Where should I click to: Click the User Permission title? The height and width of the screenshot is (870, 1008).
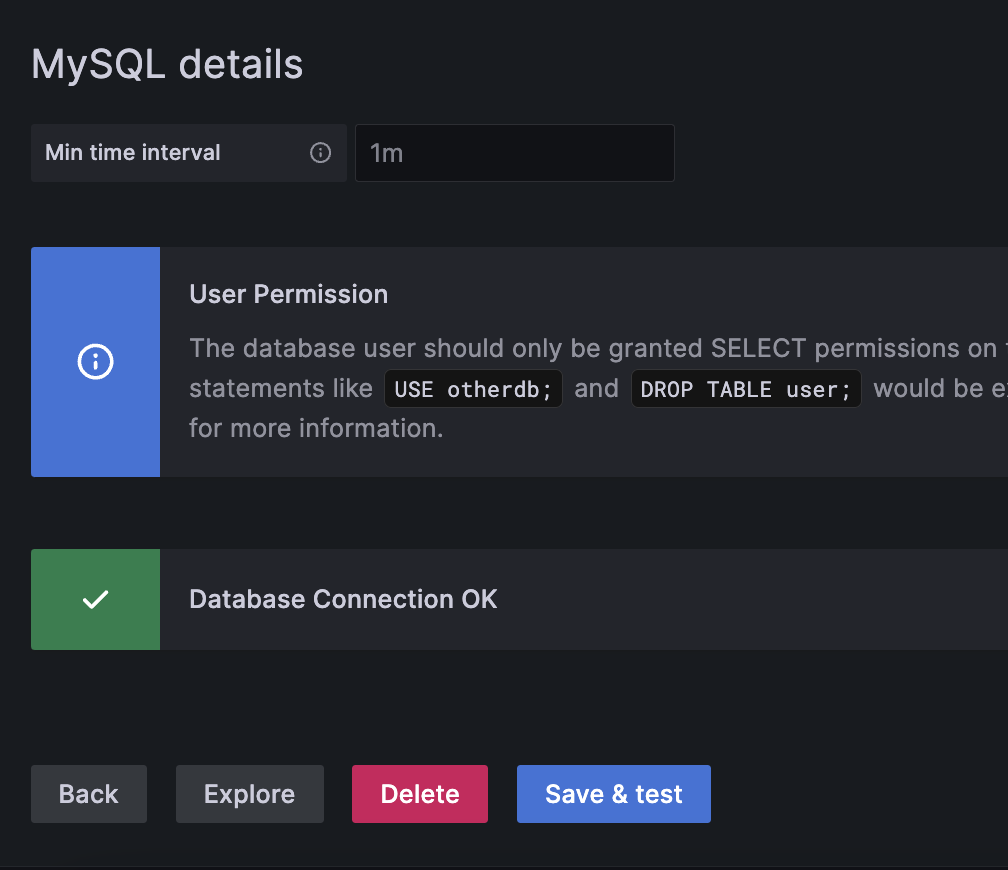[x=289, y=294]
